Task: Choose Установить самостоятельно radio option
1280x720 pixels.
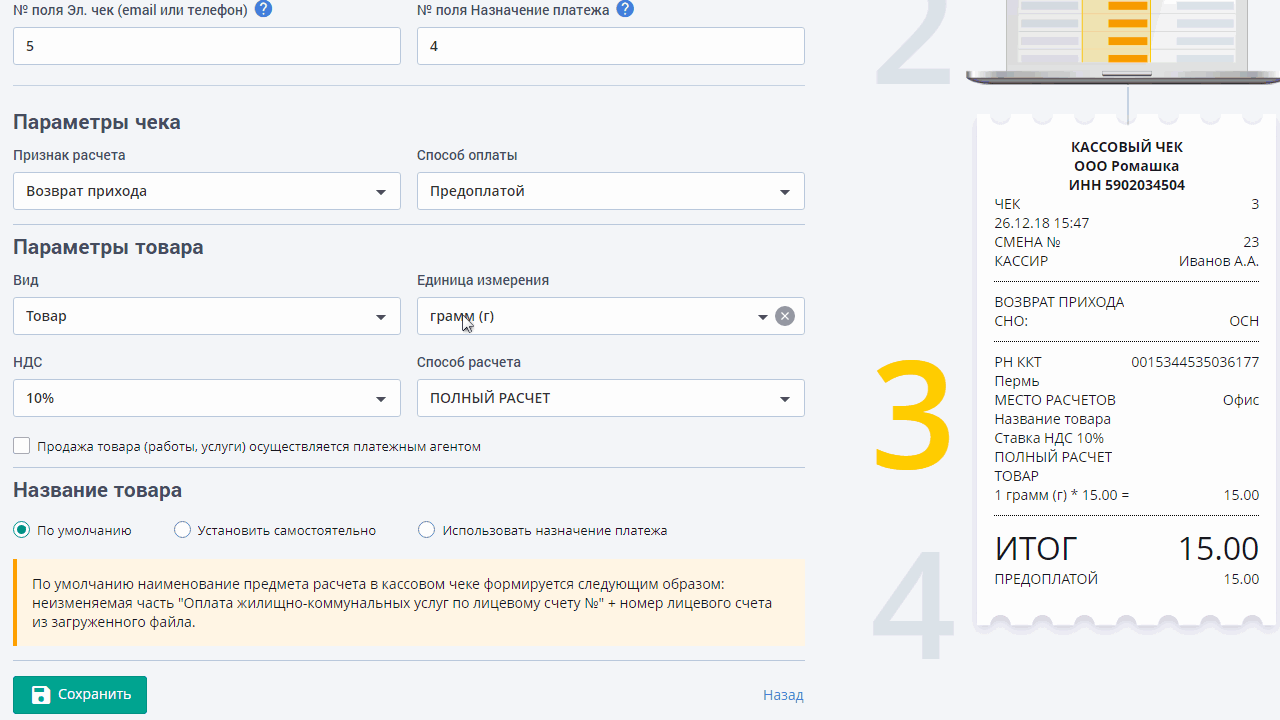Action: pos(182,530)
